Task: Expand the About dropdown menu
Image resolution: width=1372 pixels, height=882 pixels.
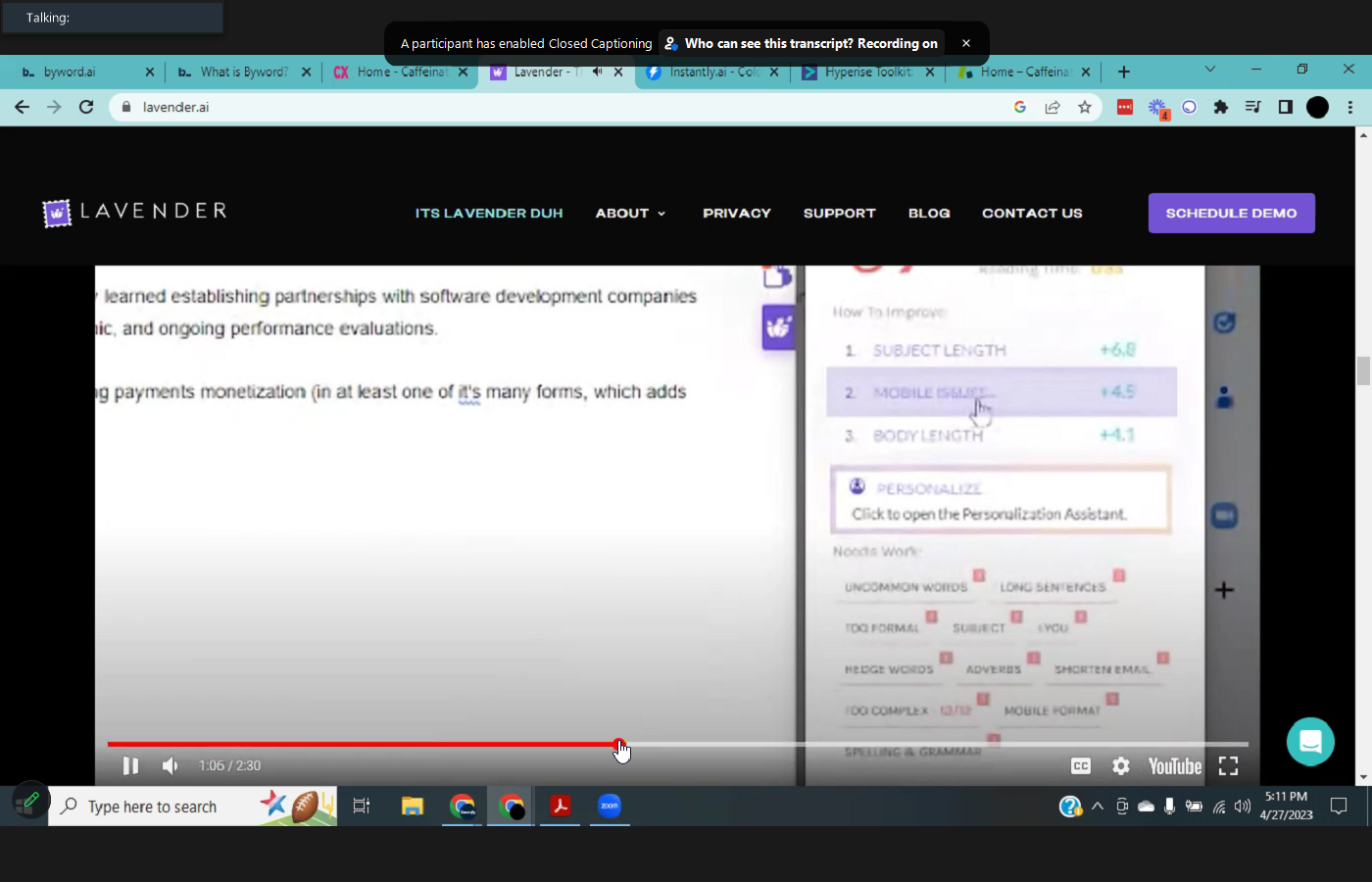Action: tap(630, 213)
